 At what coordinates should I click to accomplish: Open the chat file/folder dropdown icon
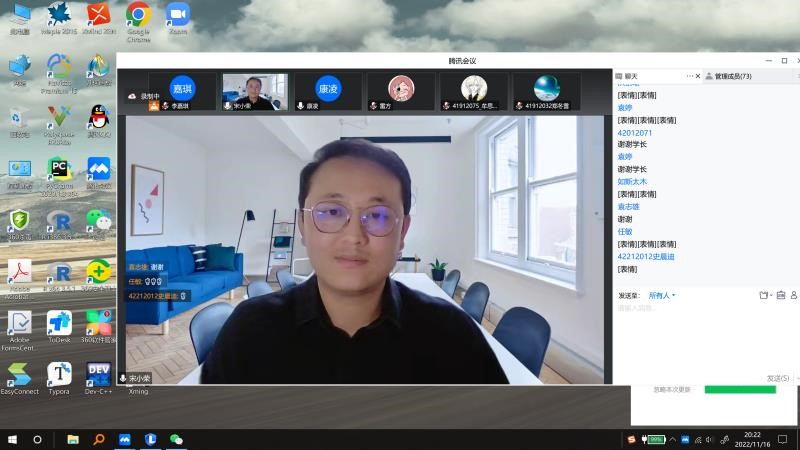[764, 295]
